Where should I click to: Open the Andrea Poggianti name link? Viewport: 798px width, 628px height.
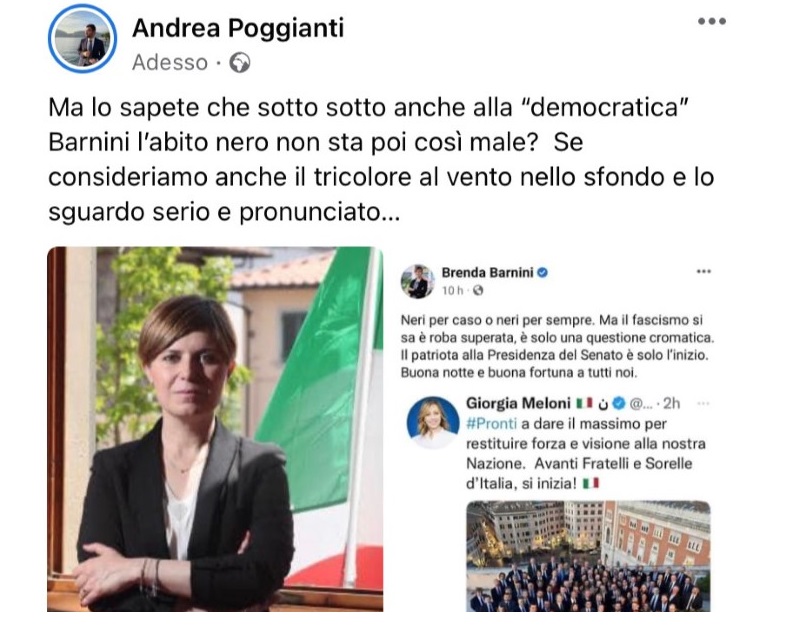click(238, 28)
